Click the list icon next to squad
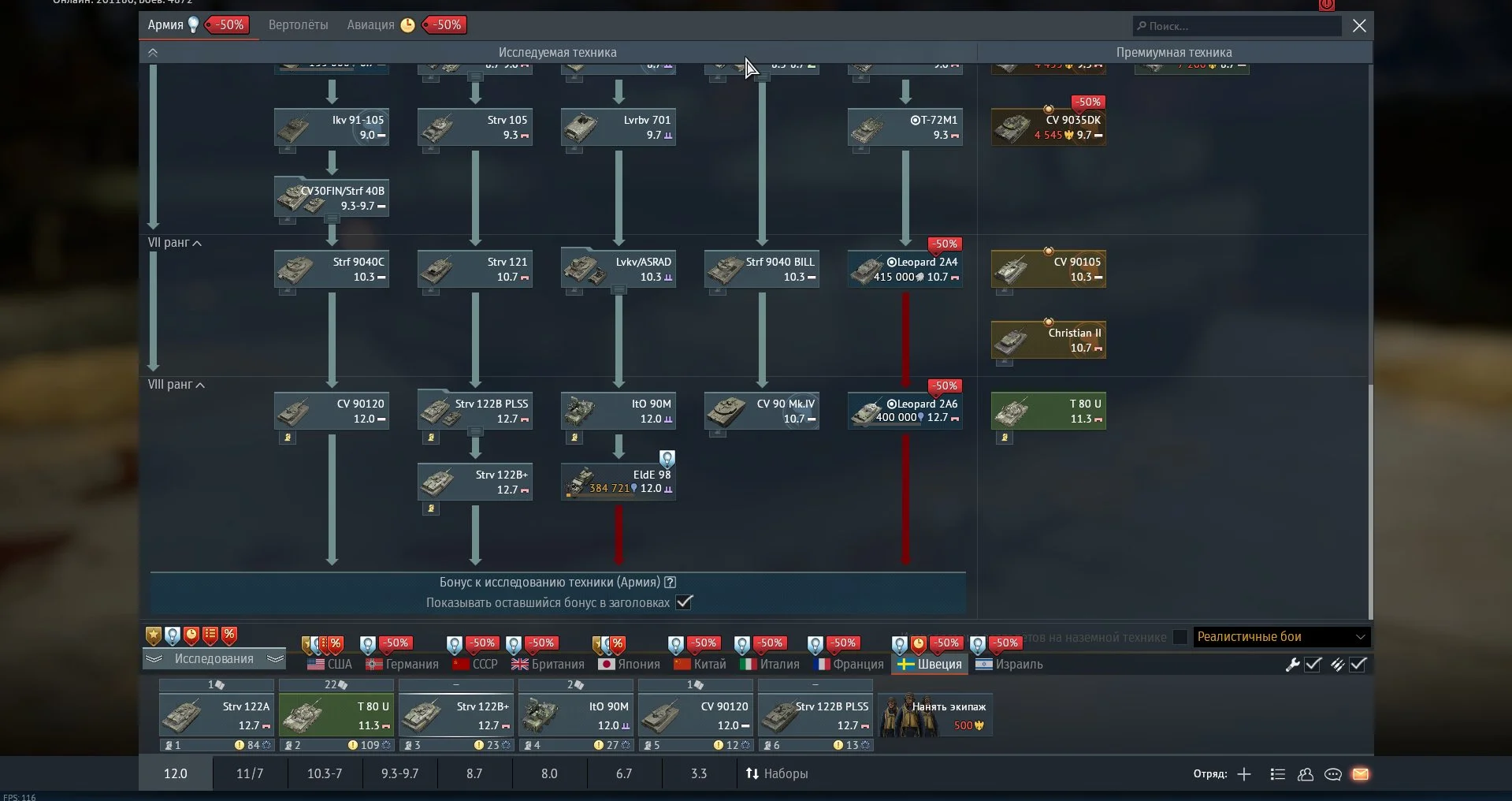The width and height of the screenshot is (1512, 801). point(1278,774)
